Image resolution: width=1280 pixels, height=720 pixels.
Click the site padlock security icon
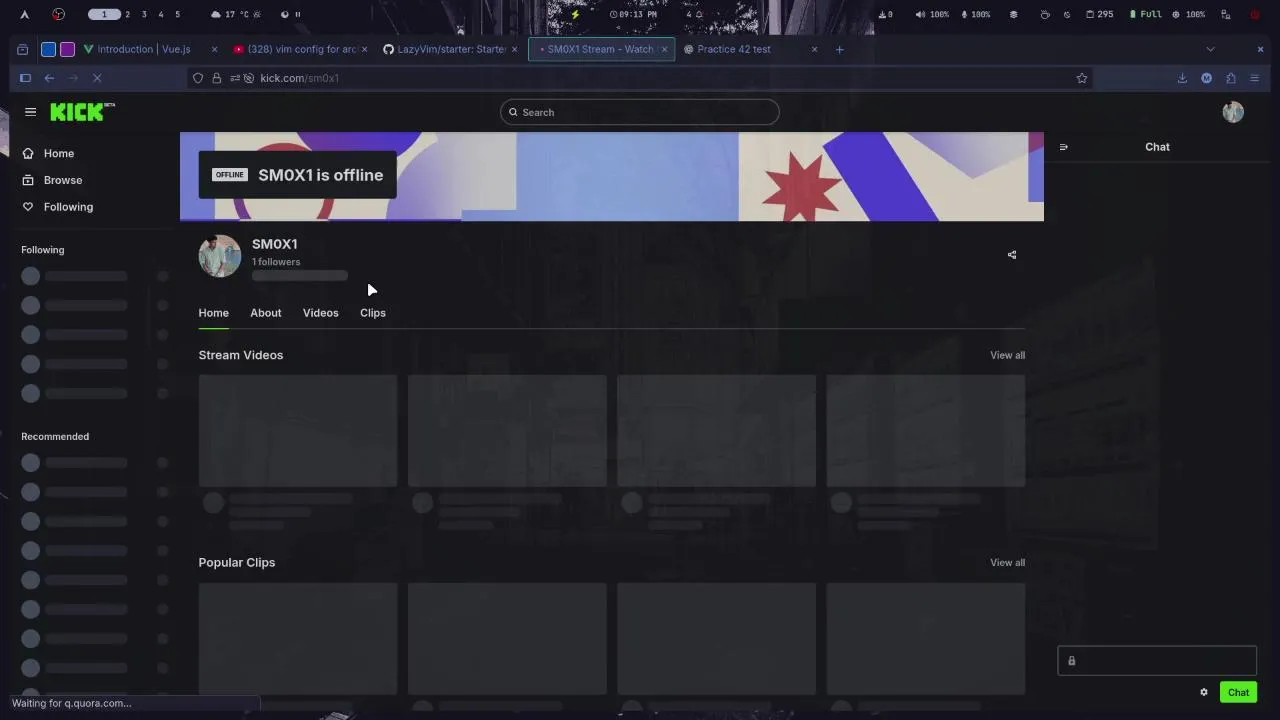click(x=216, y=78)
